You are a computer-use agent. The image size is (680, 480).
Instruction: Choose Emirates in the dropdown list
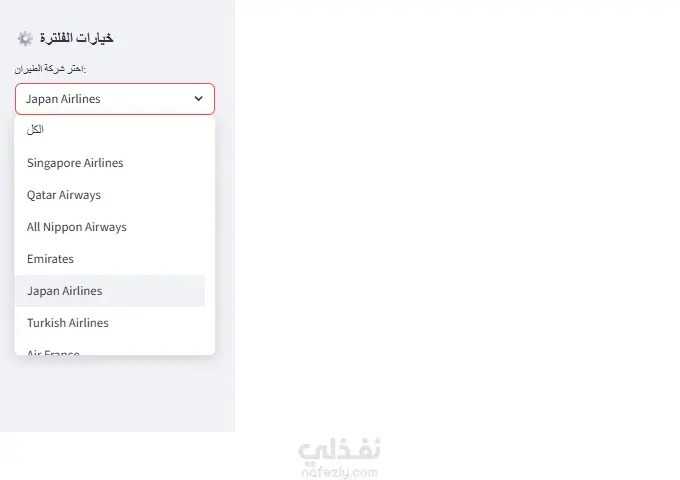click(x=51, y=259)
